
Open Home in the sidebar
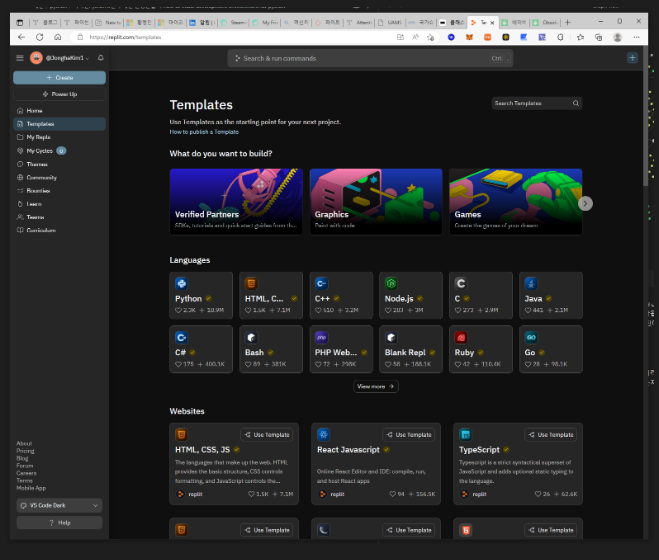[x=59, y=111]
